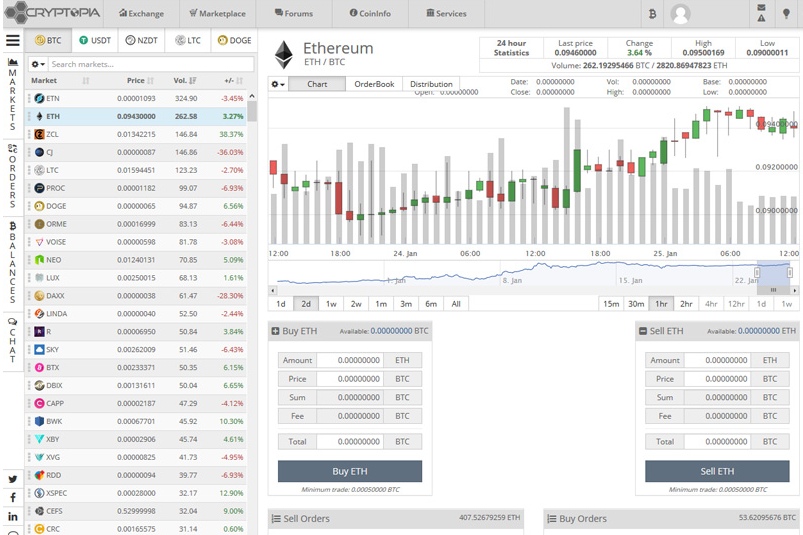Image resolution: width=803 pixels, height=535 pixels.
Task: Switch to the Distribution tab
Action: 431,84
